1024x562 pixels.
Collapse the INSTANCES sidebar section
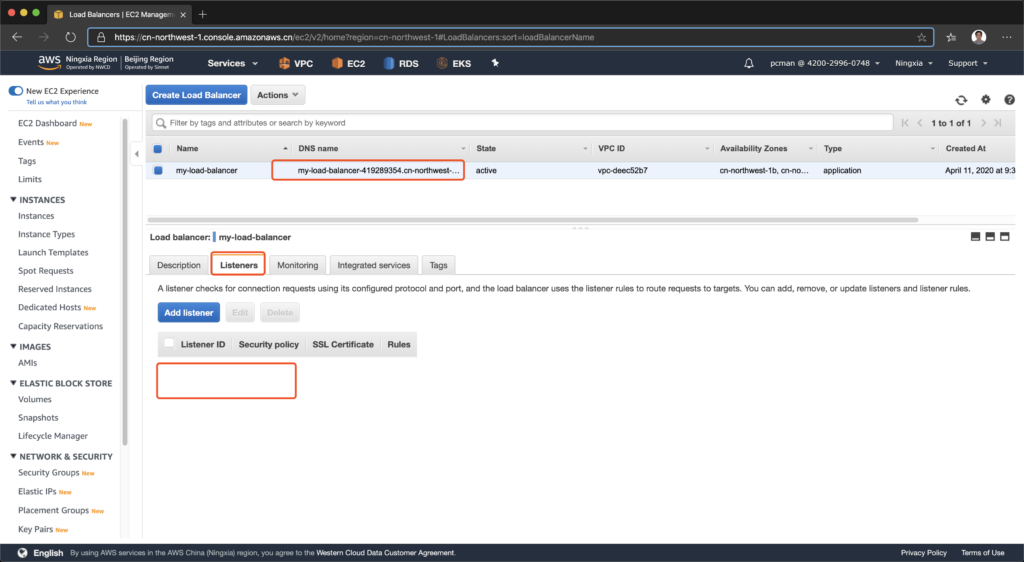click(x=13, y=200)
